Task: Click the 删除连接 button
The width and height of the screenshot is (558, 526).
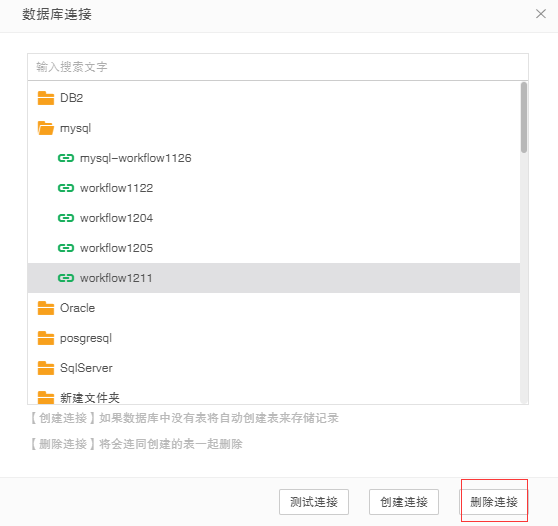Action: click(x=494, y=502)
